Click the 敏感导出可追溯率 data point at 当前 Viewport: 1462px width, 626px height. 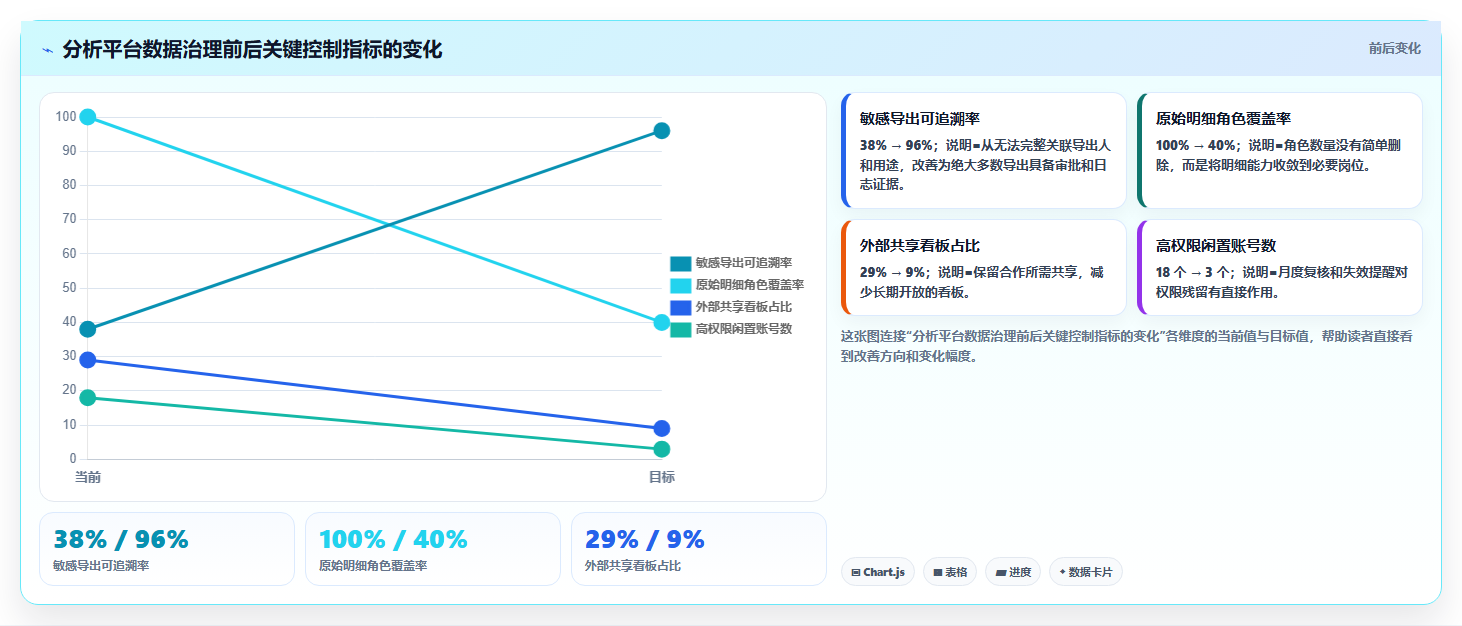[x=88, y=329]
